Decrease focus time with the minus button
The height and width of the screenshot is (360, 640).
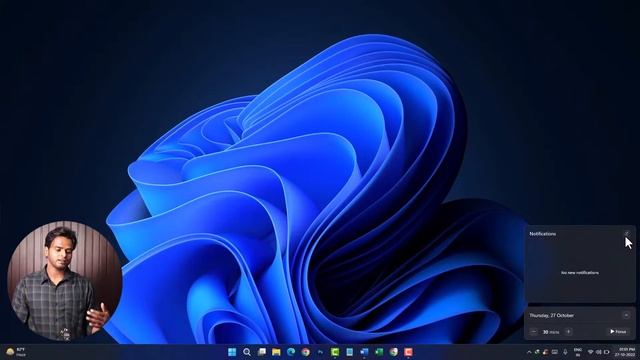click(534, 332)
